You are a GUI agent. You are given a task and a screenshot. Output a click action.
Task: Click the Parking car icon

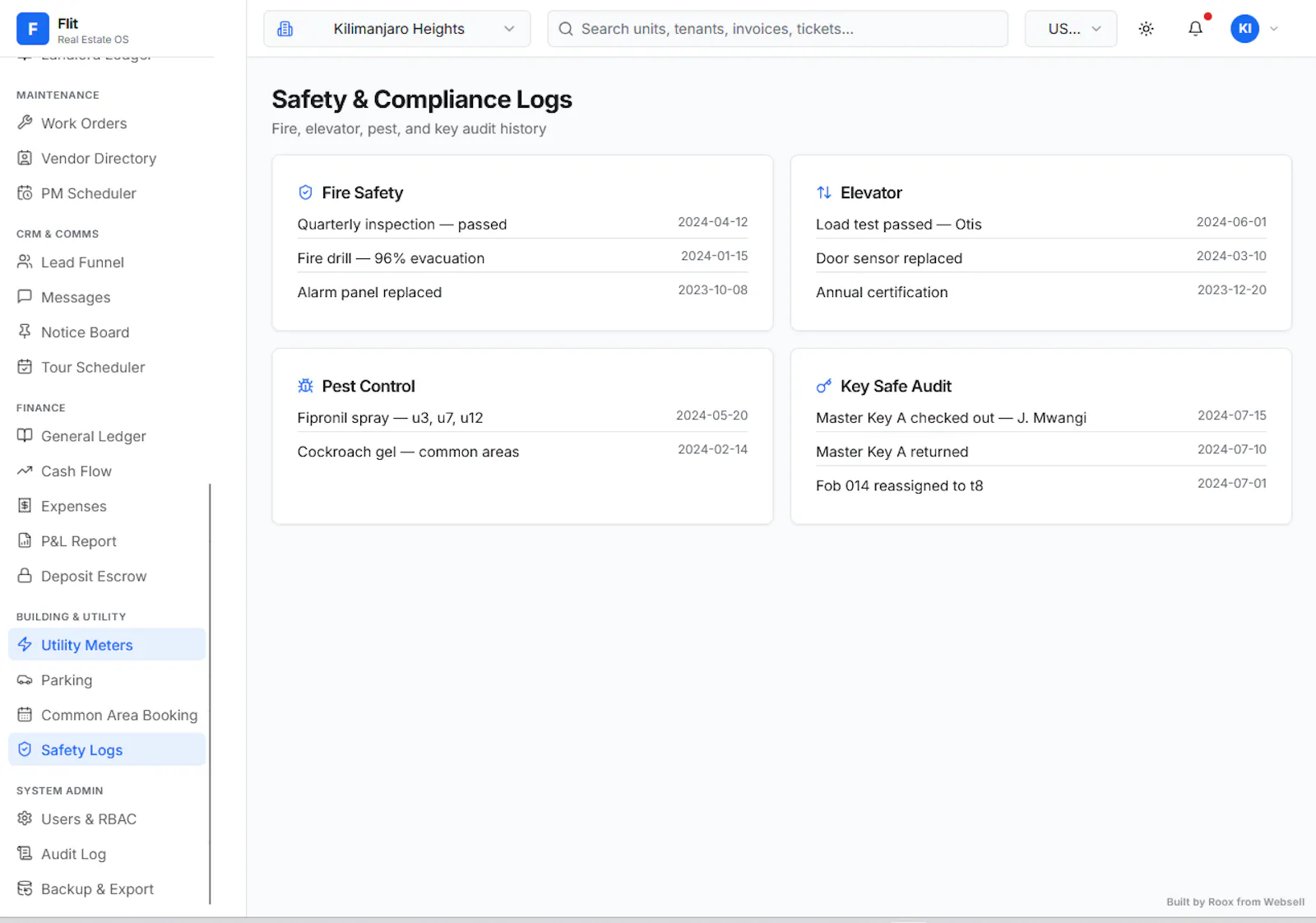pos(25,679)
